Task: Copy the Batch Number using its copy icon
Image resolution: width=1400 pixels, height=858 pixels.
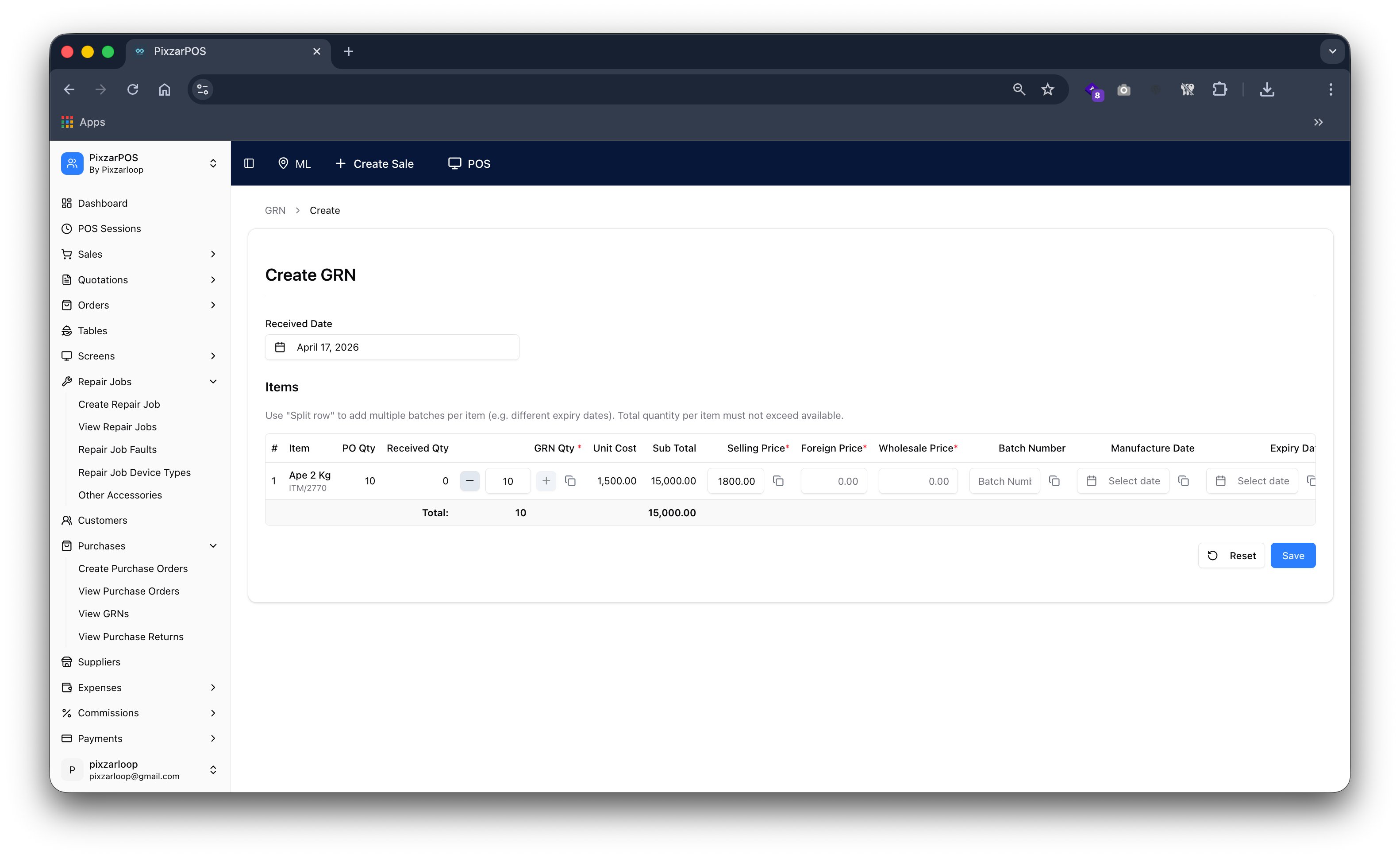Action: pyautogui.click(x=1054, y=480)
